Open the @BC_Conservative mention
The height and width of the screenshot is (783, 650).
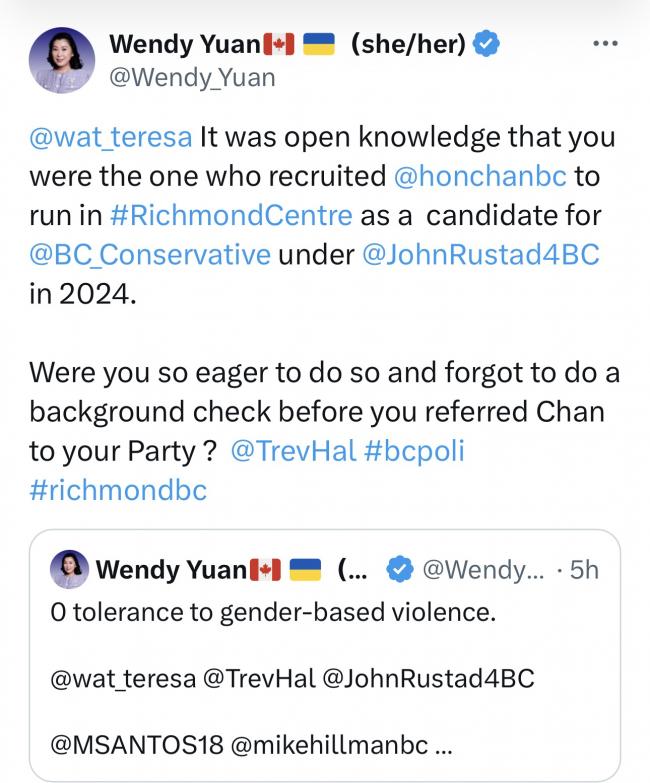(x=150, y=254)
